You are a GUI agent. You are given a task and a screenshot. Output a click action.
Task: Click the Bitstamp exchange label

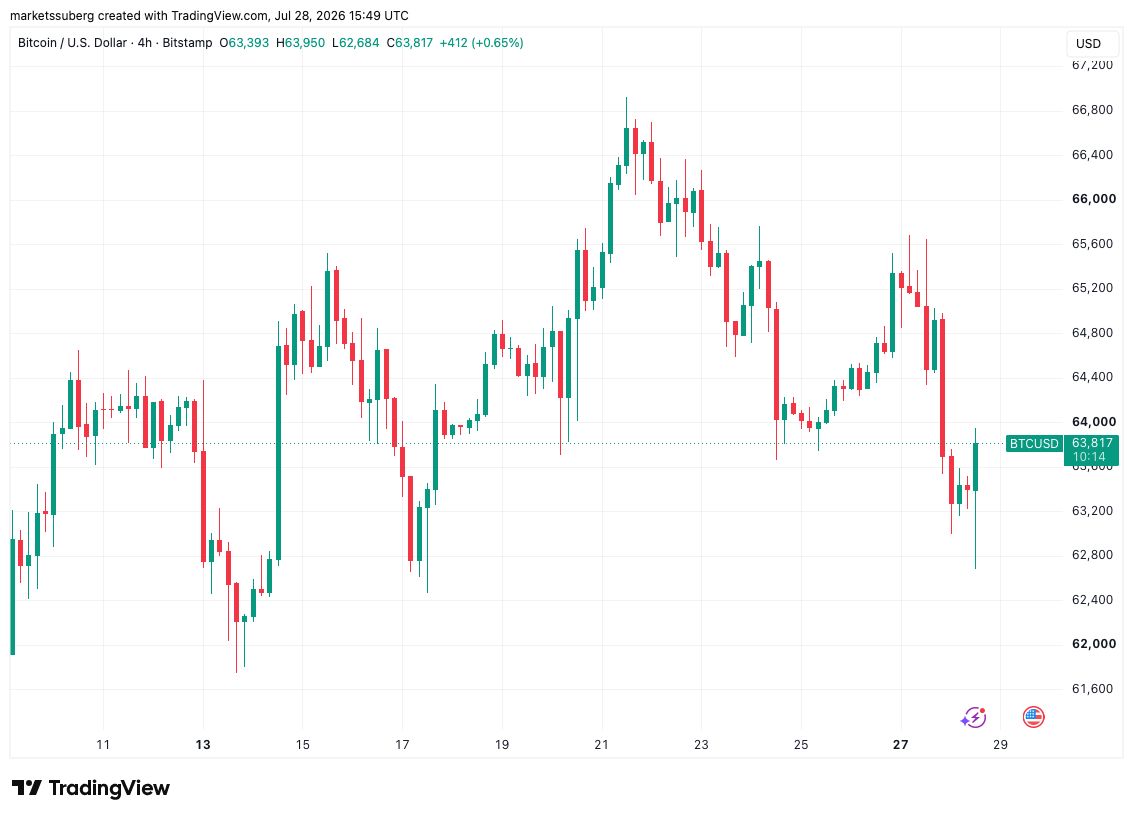tap(187, 43)
